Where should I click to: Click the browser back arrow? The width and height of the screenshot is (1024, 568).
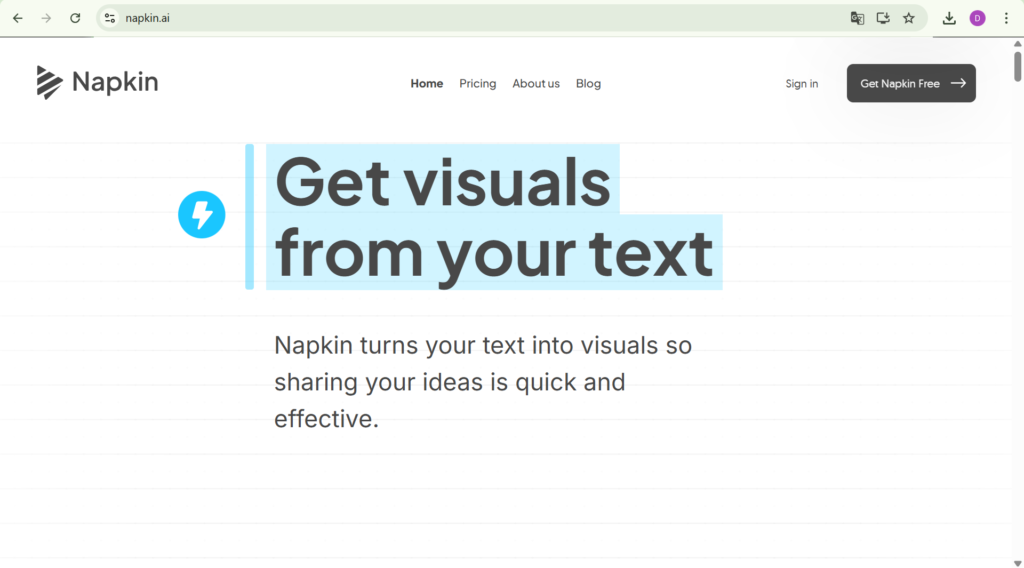pos(17,18)
